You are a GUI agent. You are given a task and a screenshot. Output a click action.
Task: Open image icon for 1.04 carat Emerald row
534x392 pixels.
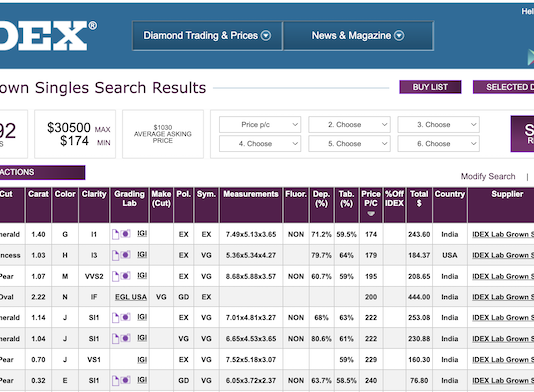(x=125, y=339)
